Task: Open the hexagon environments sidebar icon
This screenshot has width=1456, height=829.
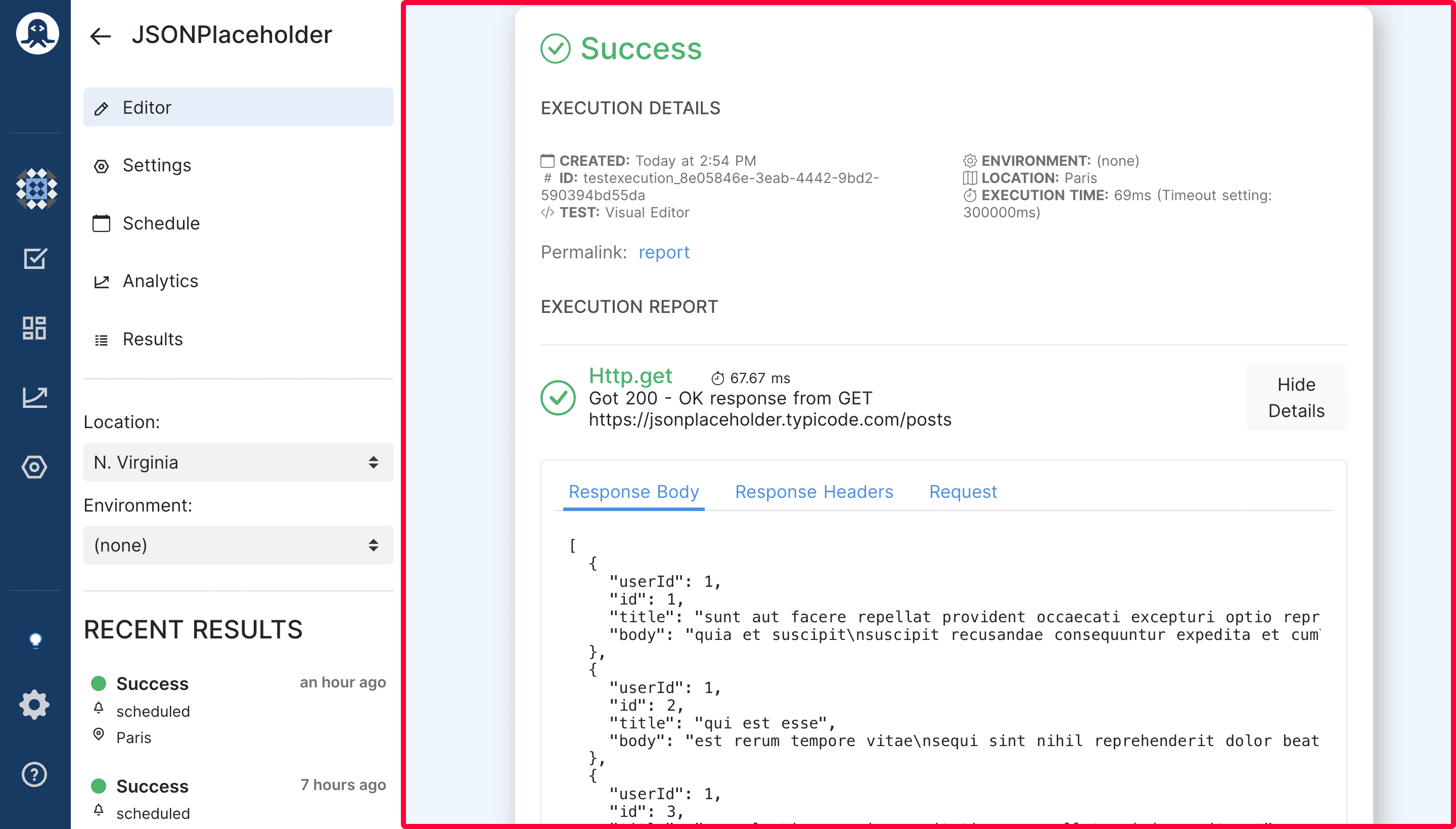Action: coord(35,467)
